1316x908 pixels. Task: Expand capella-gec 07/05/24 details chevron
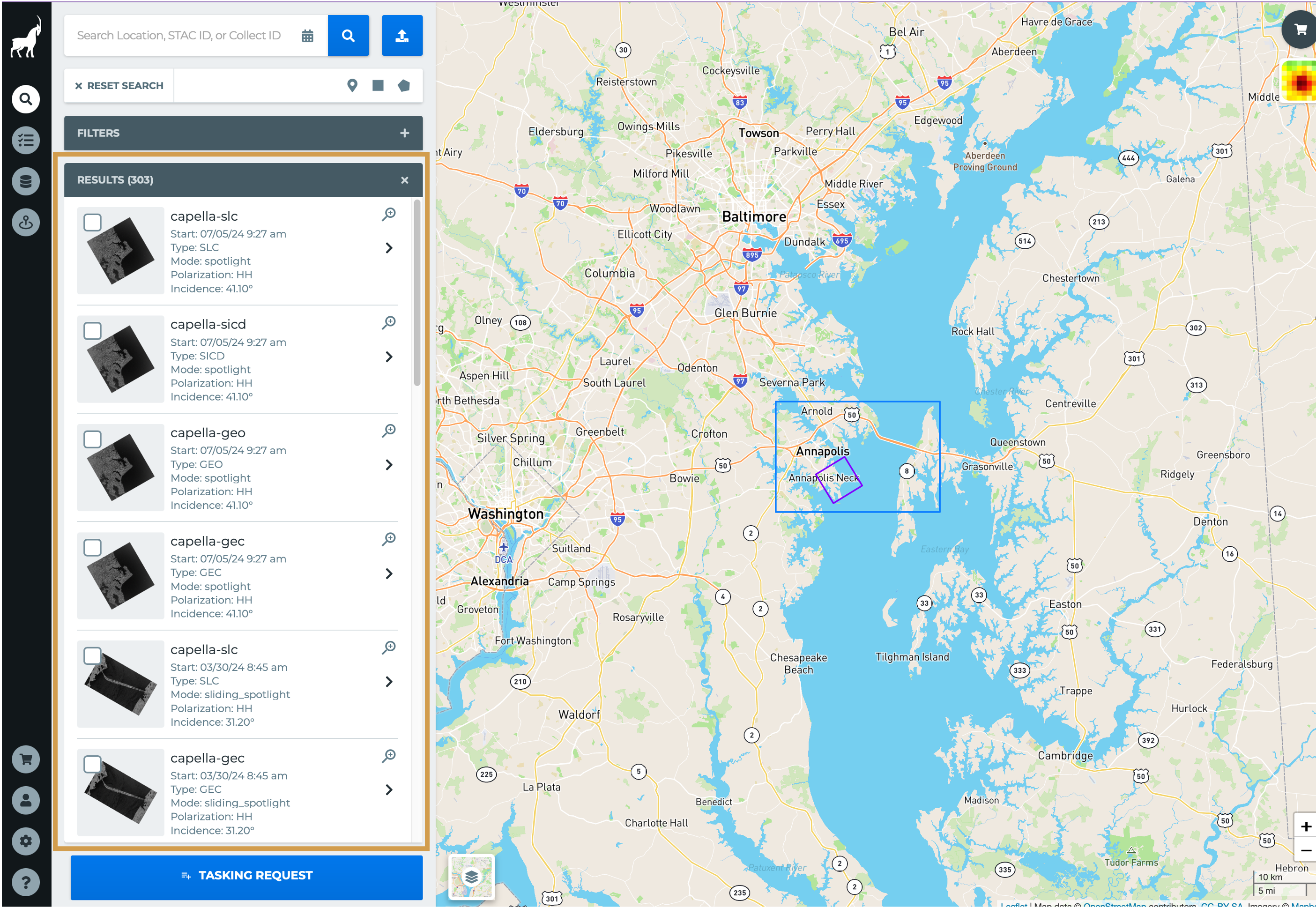(x=389, y=573)
